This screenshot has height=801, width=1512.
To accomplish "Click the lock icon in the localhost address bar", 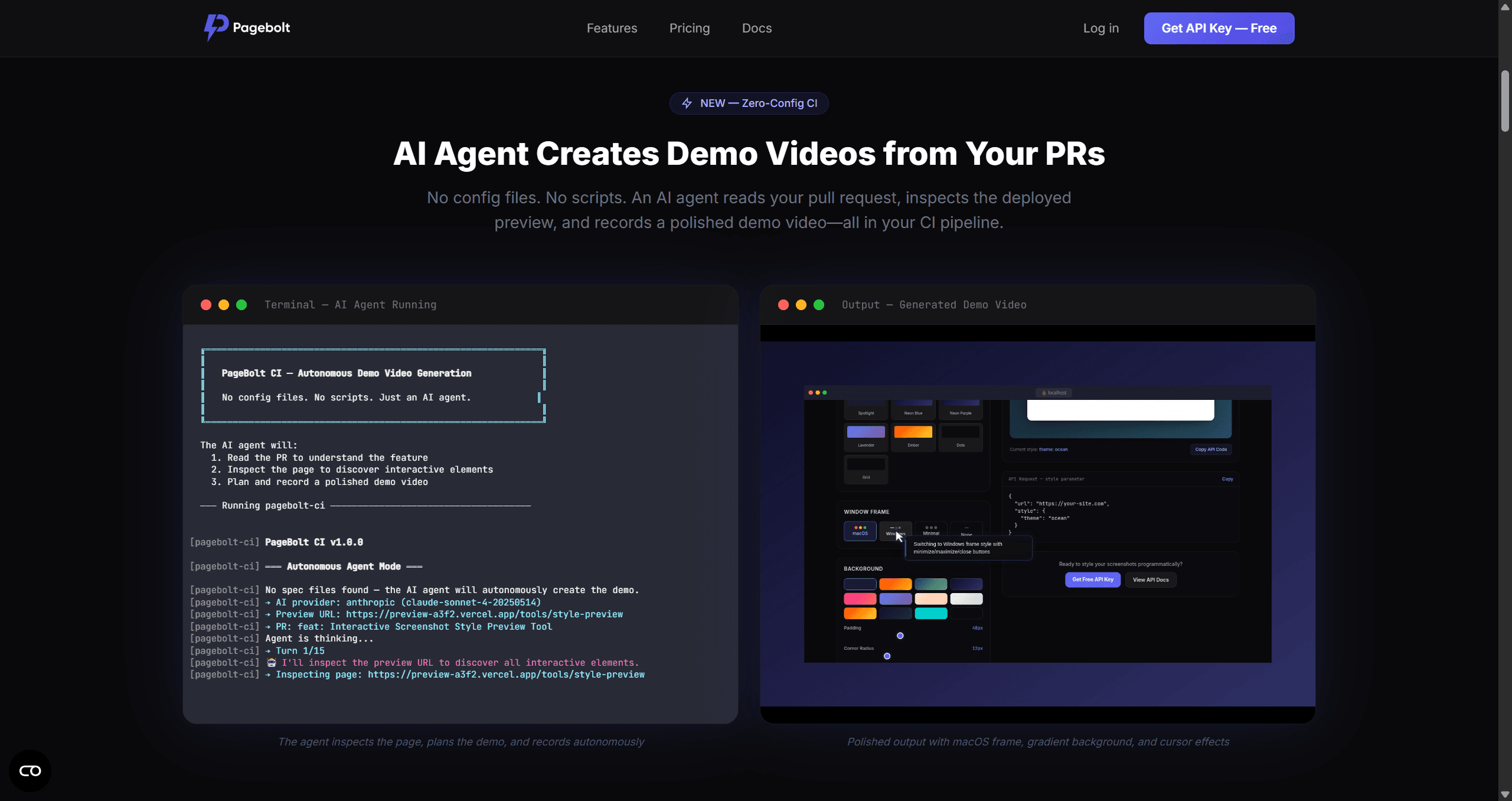I will pyautogui.click(x=1044, y=393).
